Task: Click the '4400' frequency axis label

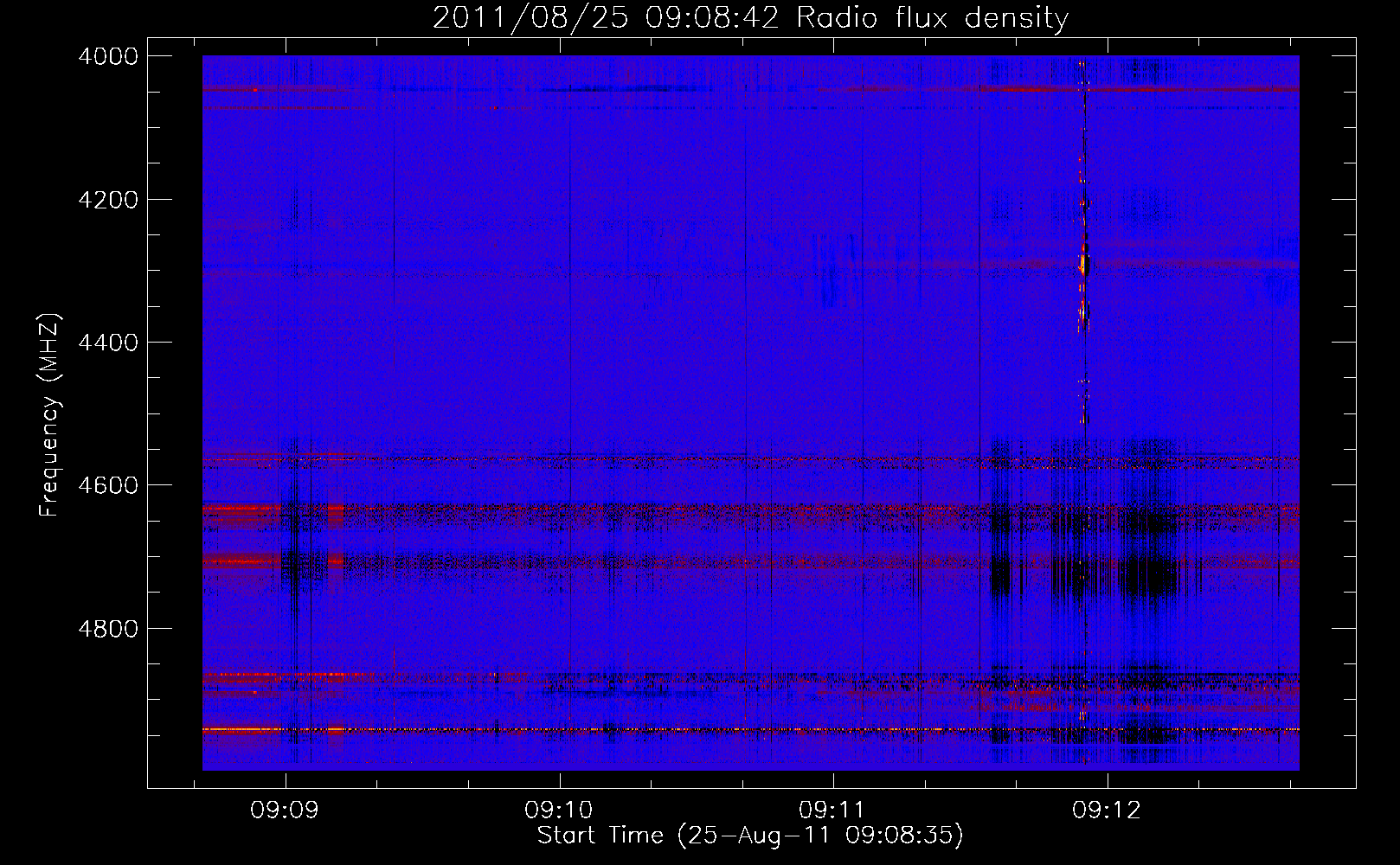Action: pyautogui.click(x=108, y=343)
